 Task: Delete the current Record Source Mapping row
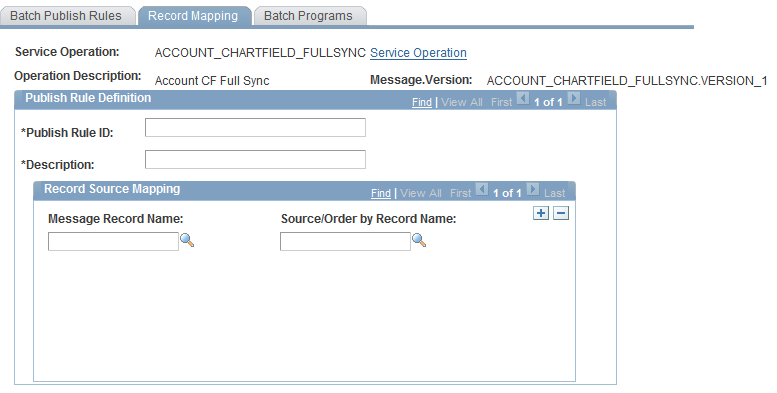560,213
